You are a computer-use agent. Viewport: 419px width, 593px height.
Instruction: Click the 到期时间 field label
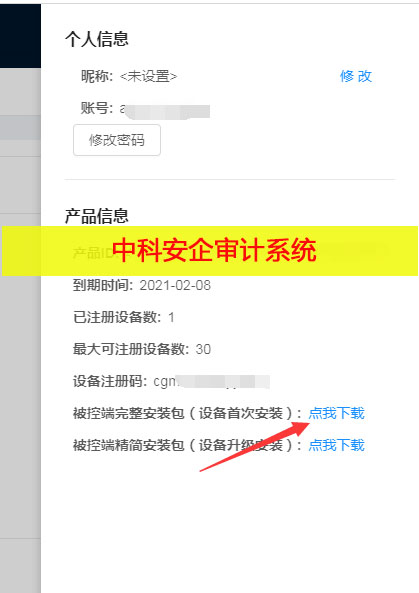click(102, 285)
